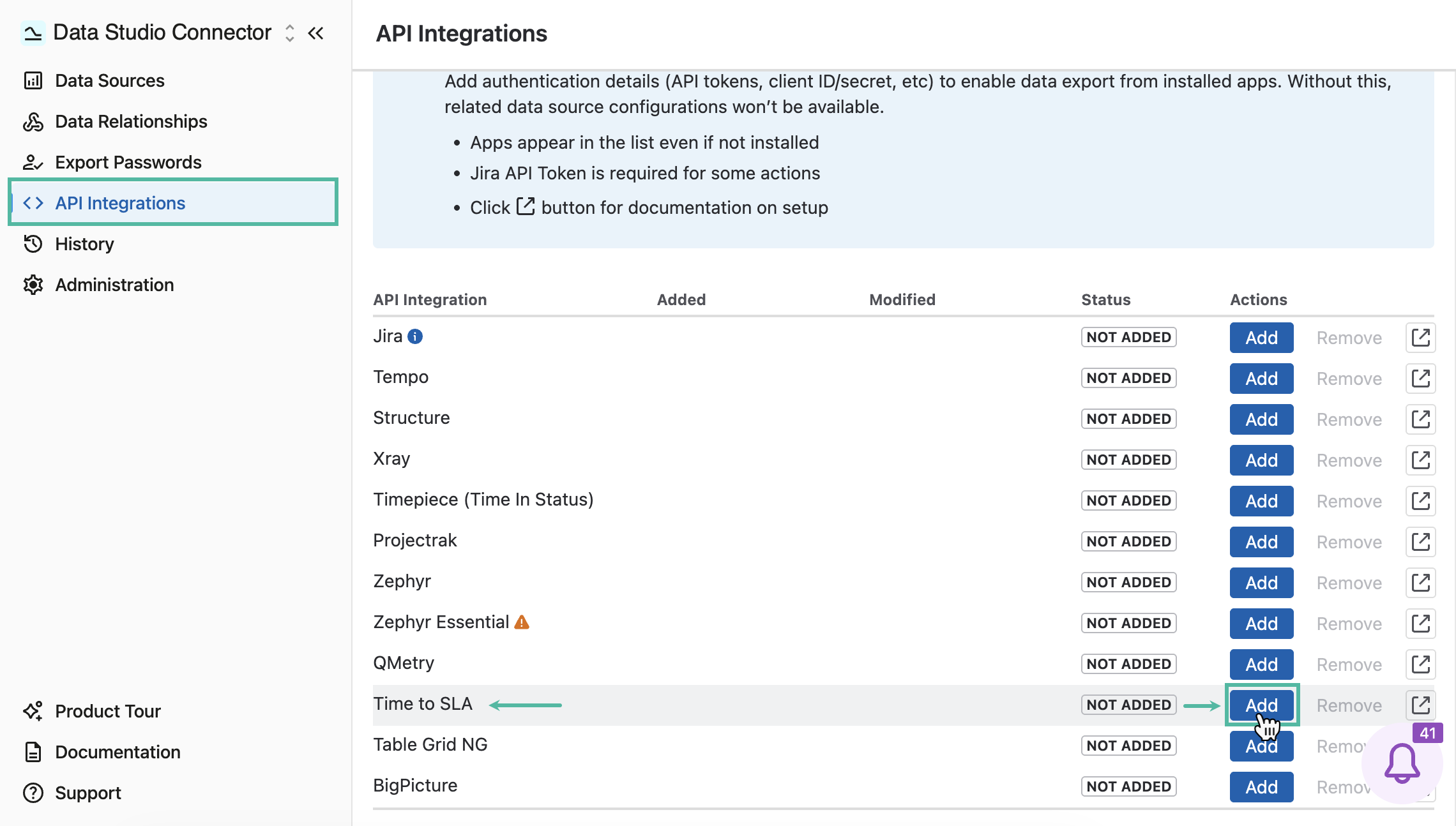Viewport: 1456px width, 826px height.
Task: Click the Support question-mark icon
Action: point(33,793)
